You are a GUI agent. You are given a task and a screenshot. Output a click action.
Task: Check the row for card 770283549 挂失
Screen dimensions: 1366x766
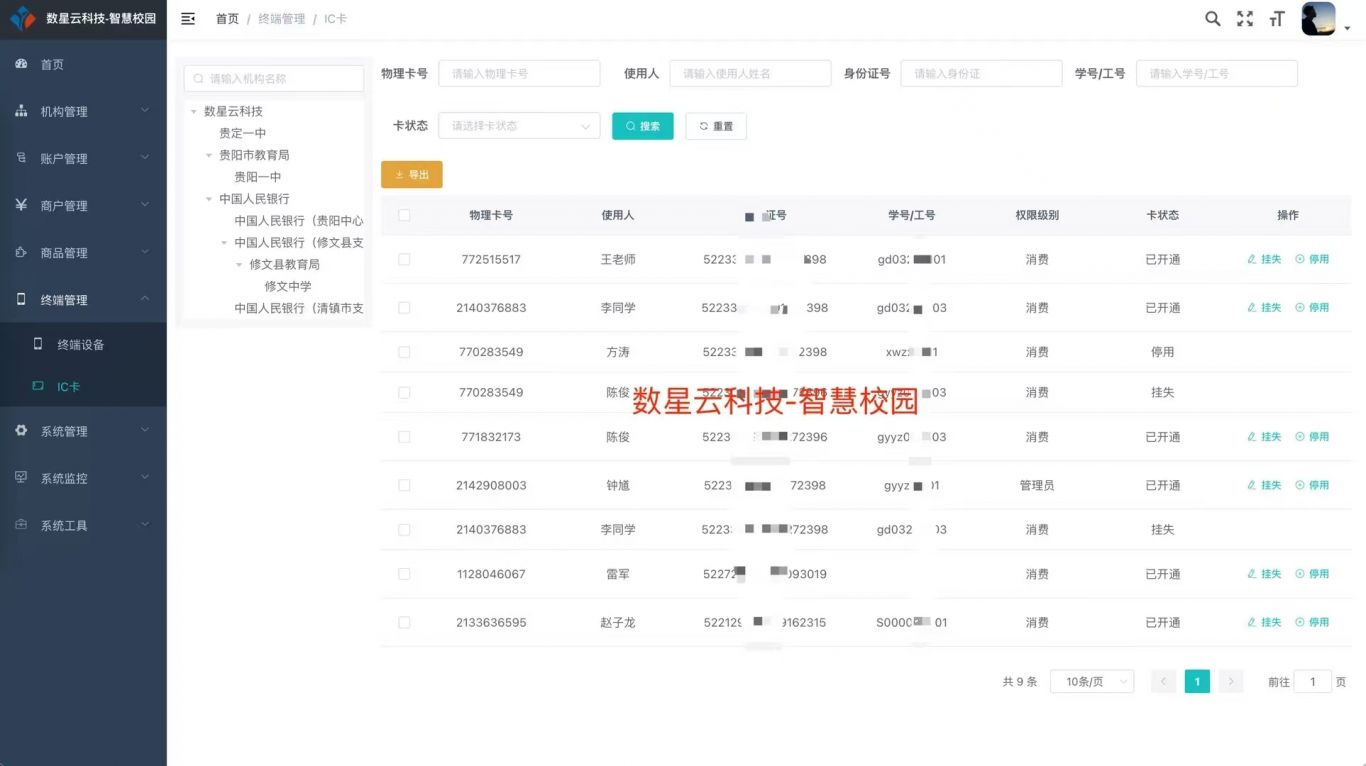[404, 392]
